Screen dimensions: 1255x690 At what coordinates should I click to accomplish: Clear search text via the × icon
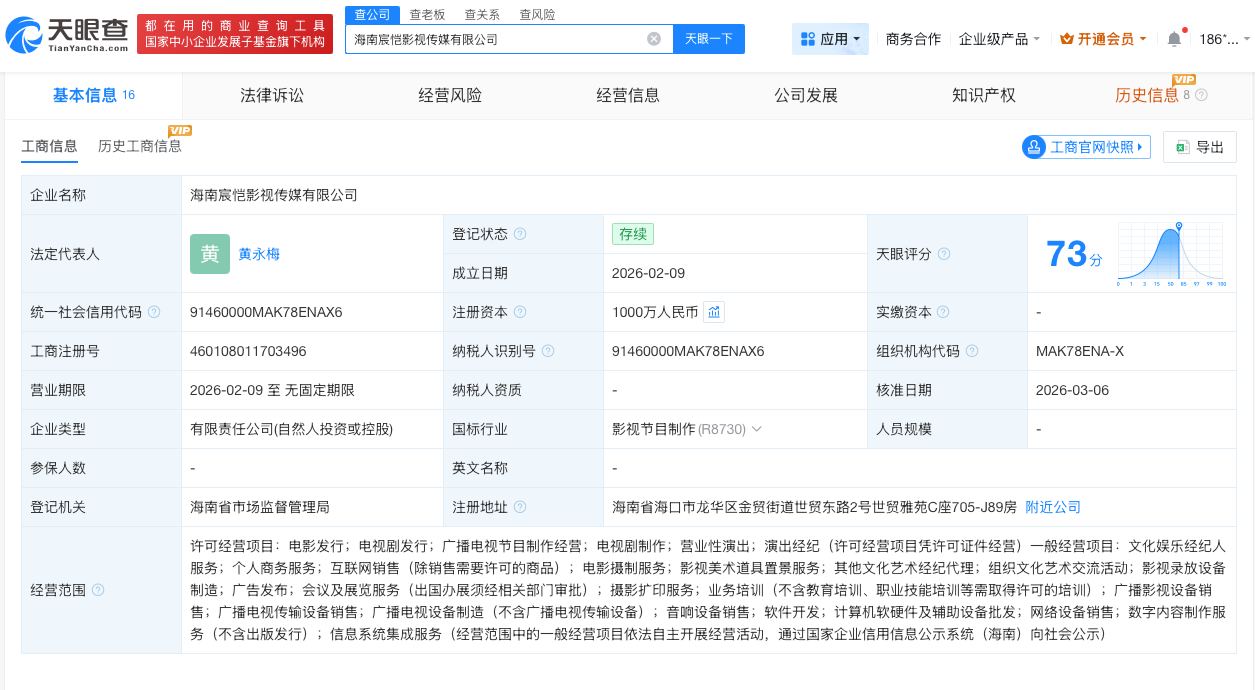point(654,39)
